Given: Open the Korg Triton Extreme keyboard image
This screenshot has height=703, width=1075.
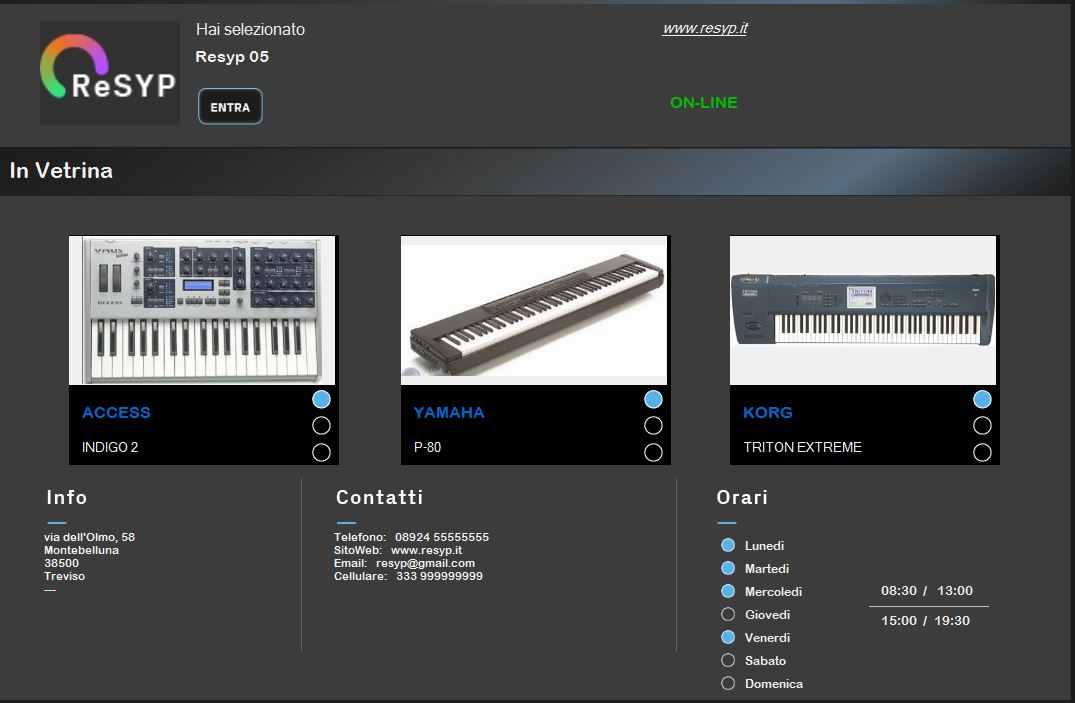Looking at the screenshot, I should [x=863, y=310].
